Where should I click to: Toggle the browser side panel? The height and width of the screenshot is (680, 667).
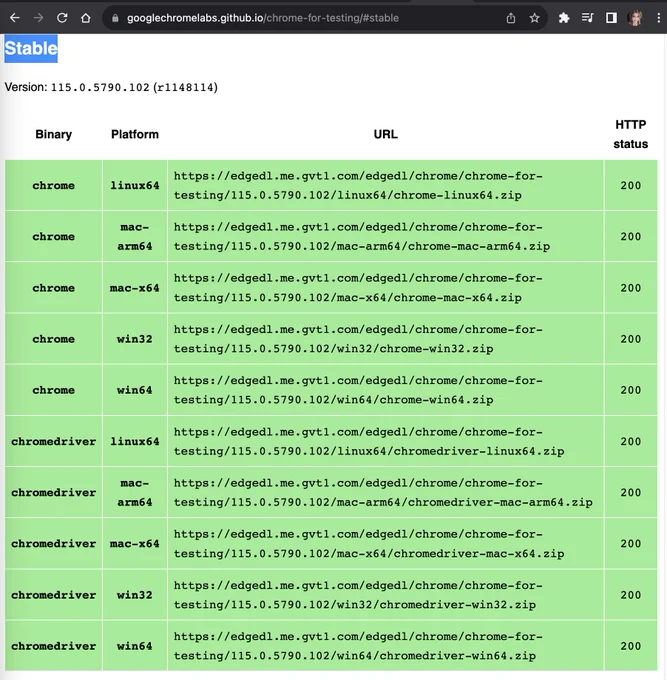coord(611,18)
